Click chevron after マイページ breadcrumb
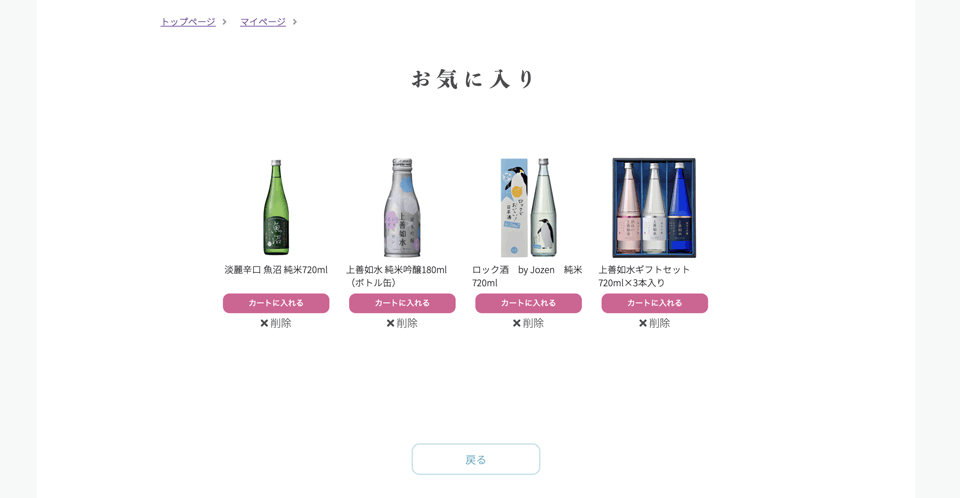 pyautogui.click(x=294, y=22)
